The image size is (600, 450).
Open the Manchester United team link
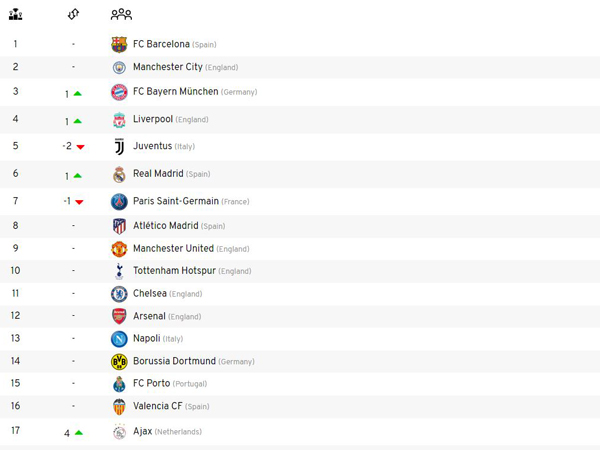[x=173, y=248]
